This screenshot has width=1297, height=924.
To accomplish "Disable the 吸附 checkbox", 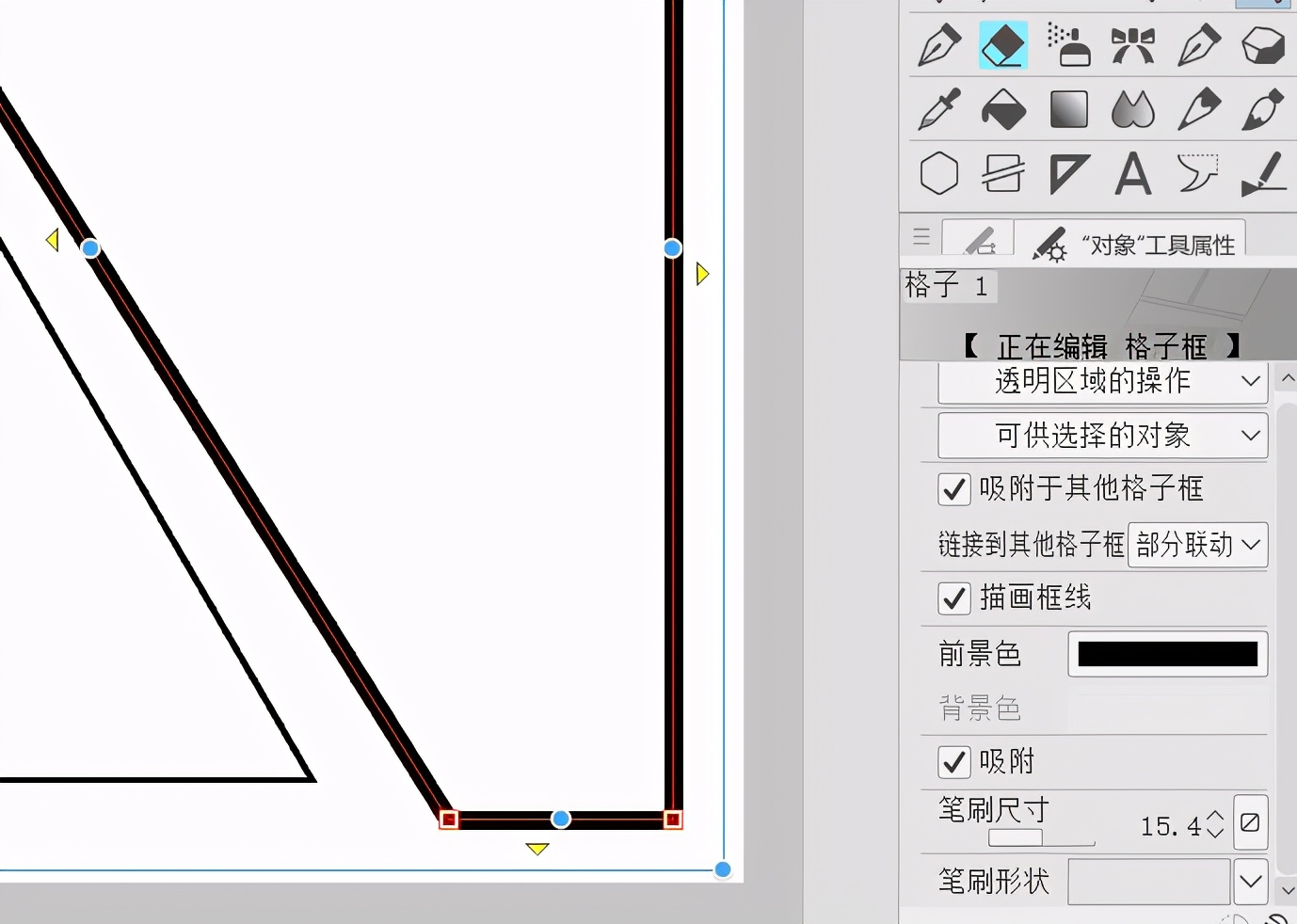I will click(954, 761).
